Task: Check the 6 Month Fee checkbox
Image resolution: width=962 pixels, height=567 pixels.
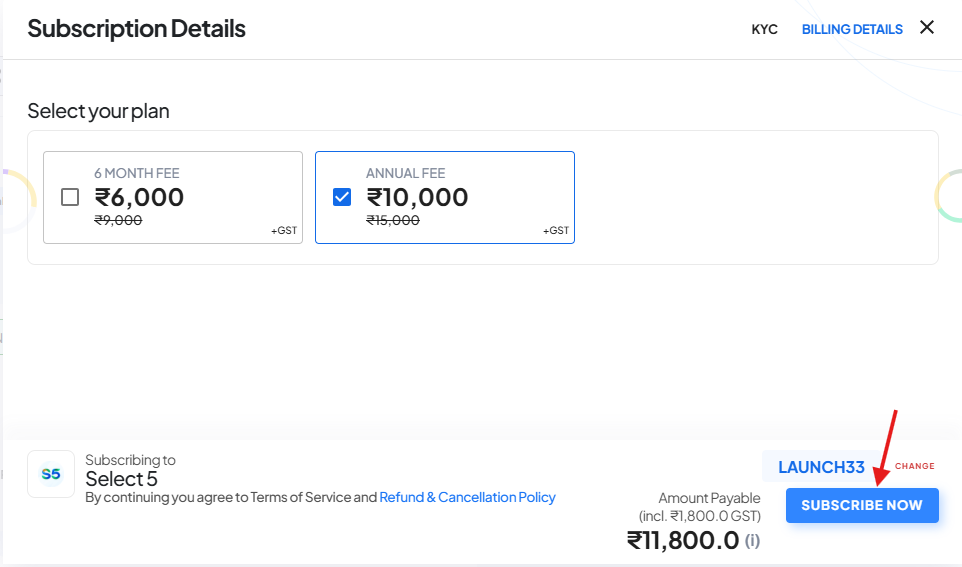Action: point(70,197)
